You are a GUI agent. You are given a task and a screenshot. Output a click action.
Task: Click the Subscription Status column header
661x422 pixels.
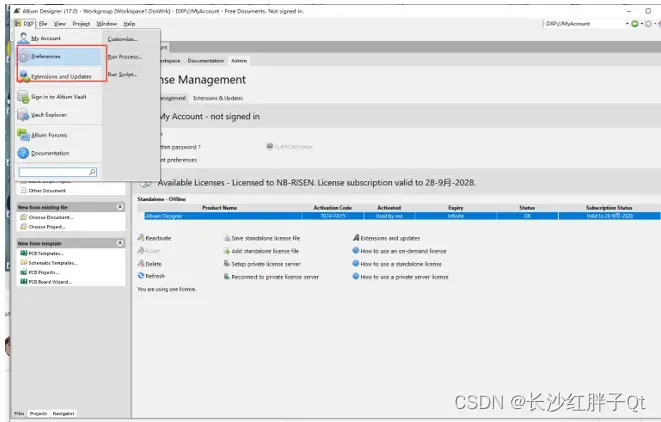click(x=609, y=208)
